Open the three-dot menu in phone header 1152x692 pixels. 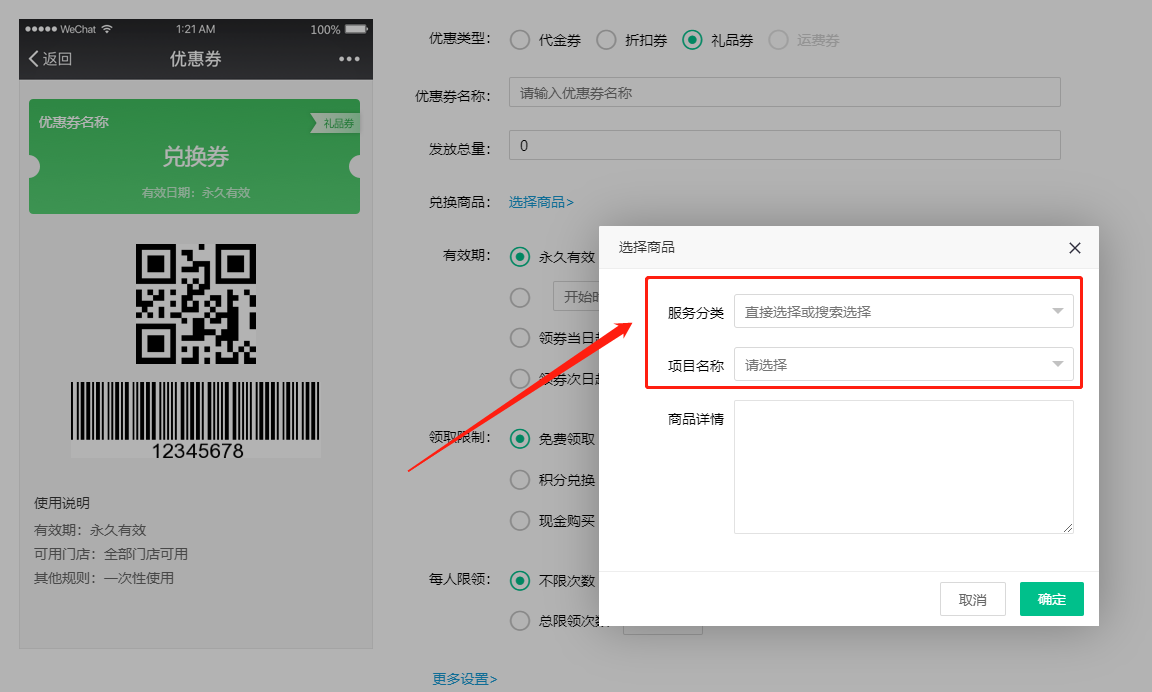[x=349, y=59]
